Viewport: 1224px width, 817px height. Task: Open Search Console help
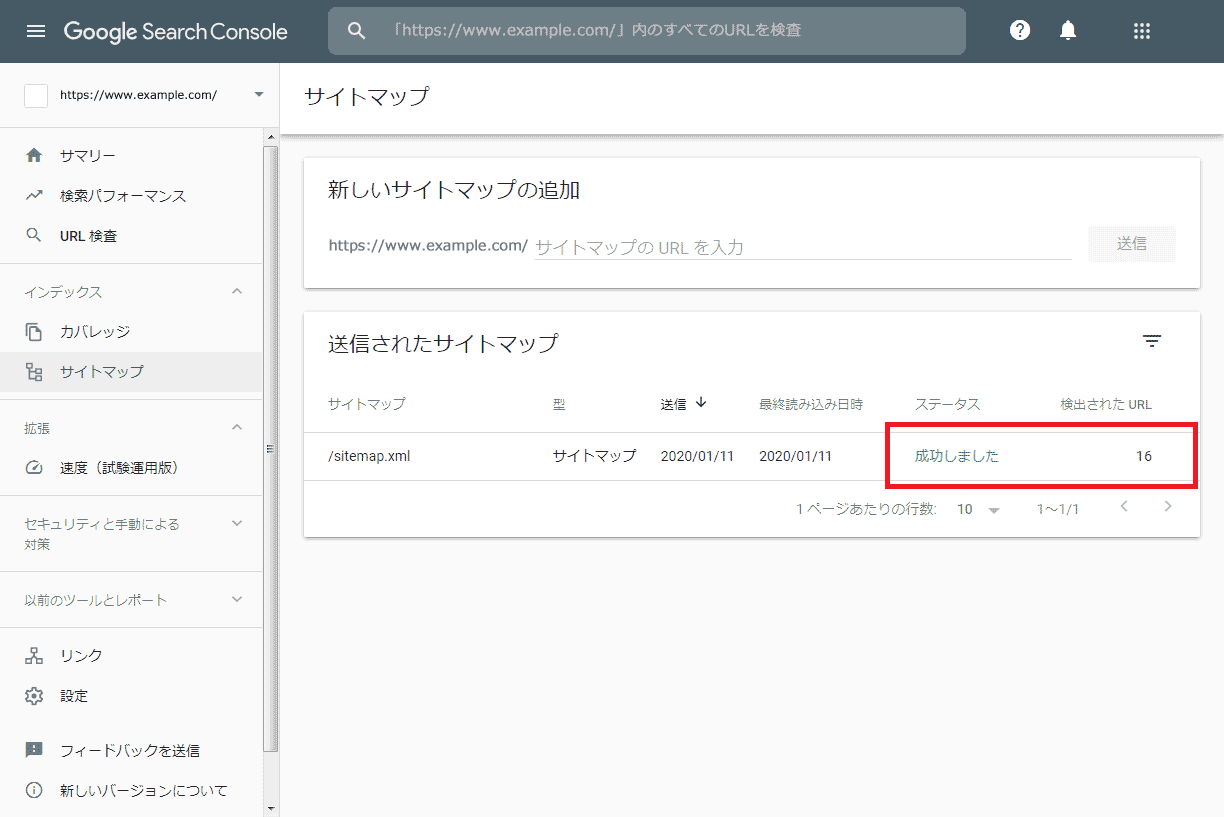tap(1019, 30)
